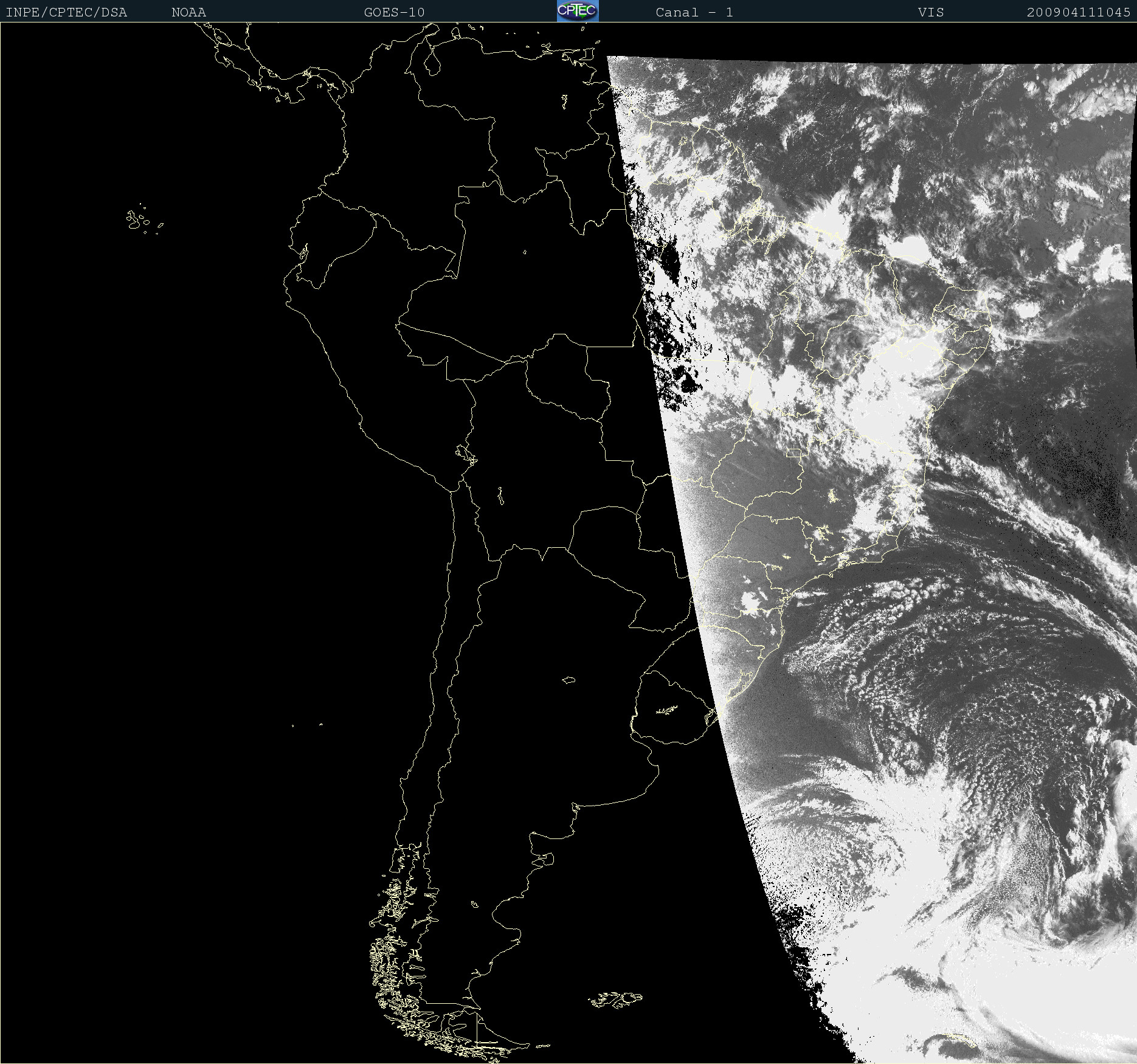Select the INPE/CPTEC/DSA header text
The width and height of the screenshot is (1137, 1064).
pyautogui.click(x=66, y=12)
